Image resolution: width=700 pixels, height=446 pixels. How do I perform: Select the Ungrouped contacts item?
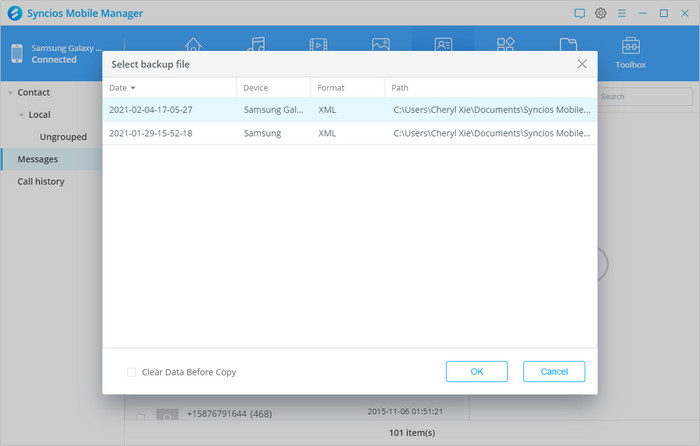click(63, 137)
